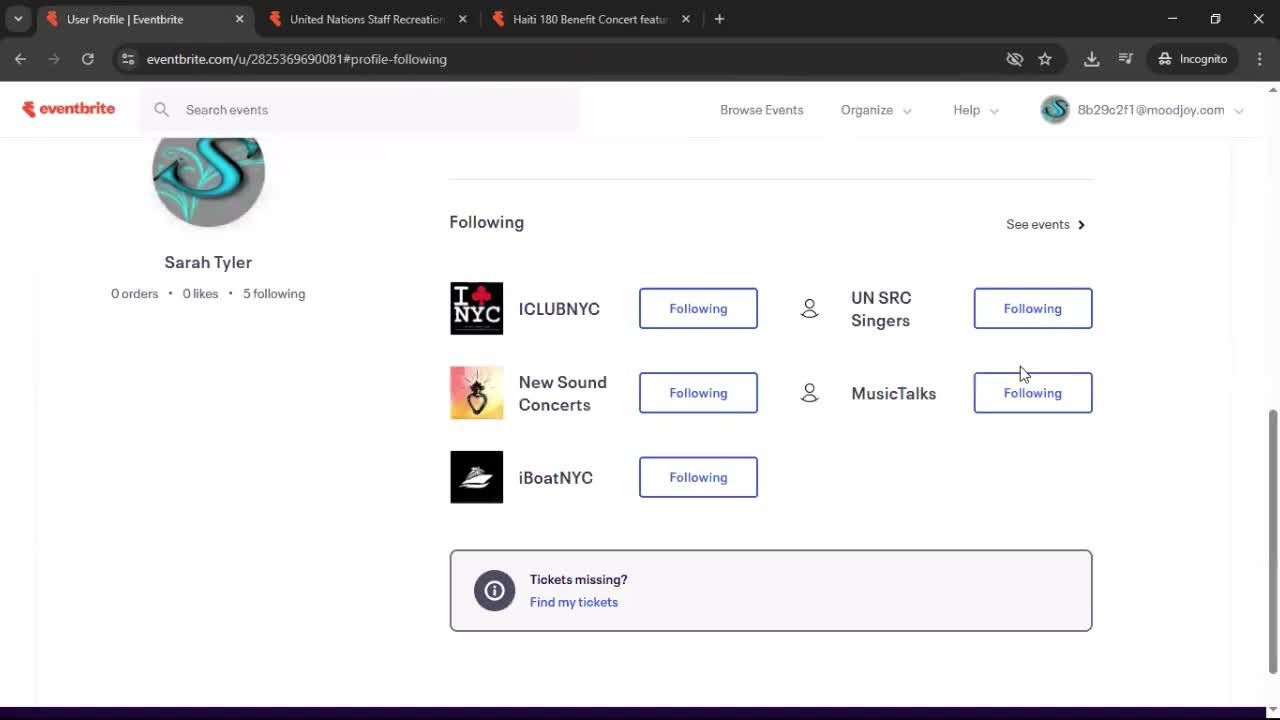Click the Search events field
This screenshot has height=720, width=1280.
pos(360,110)
